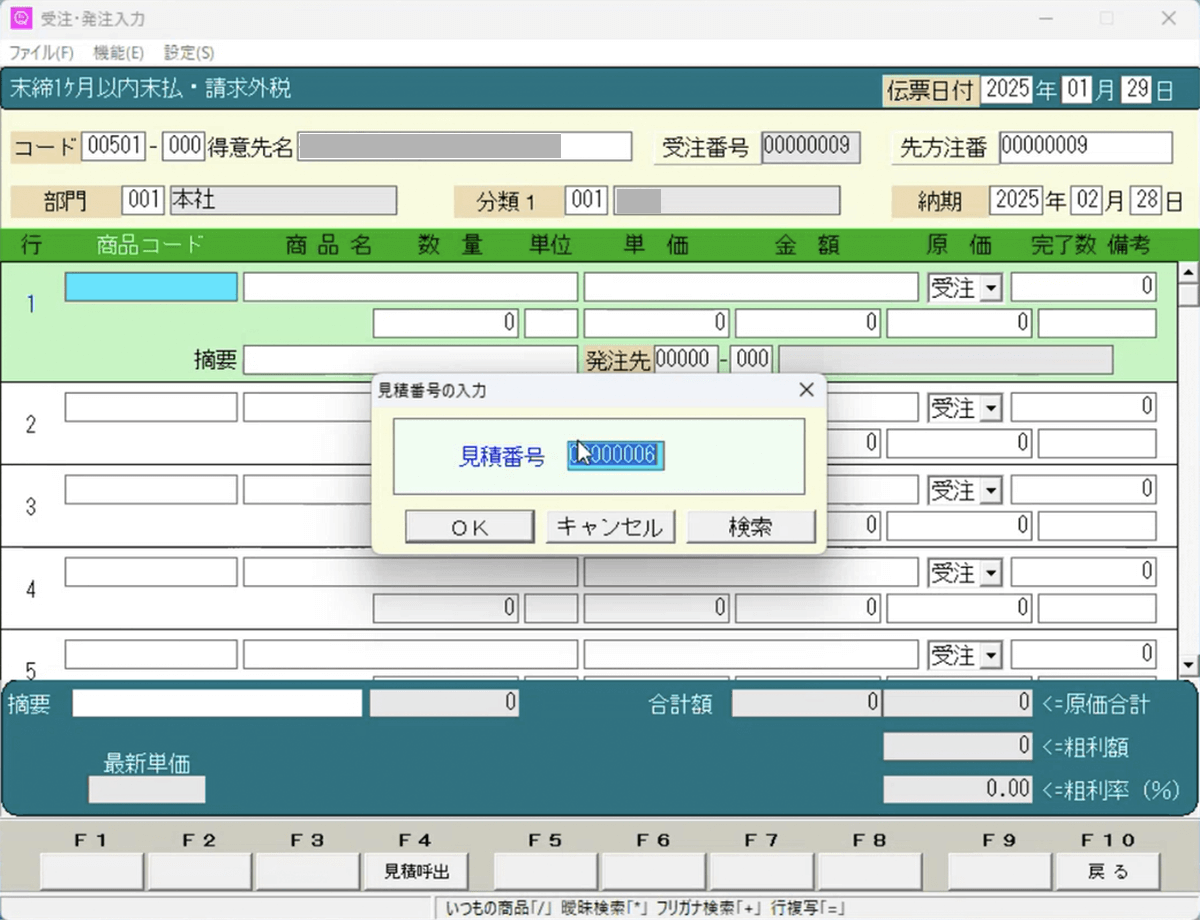Open the 機能(E) menu

[x=118, y=52]
